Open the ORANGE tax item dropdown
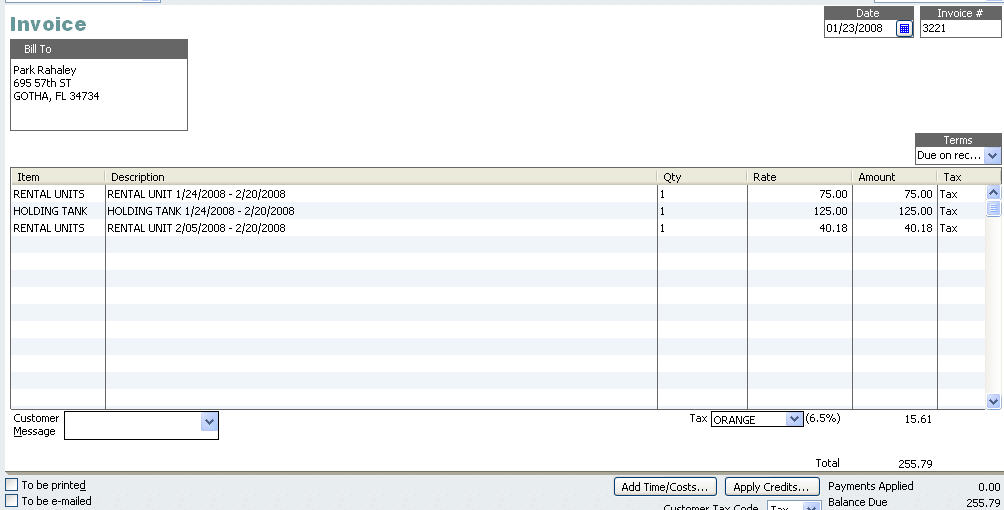This screenshot has height=510, width=1004. point(794,420)
